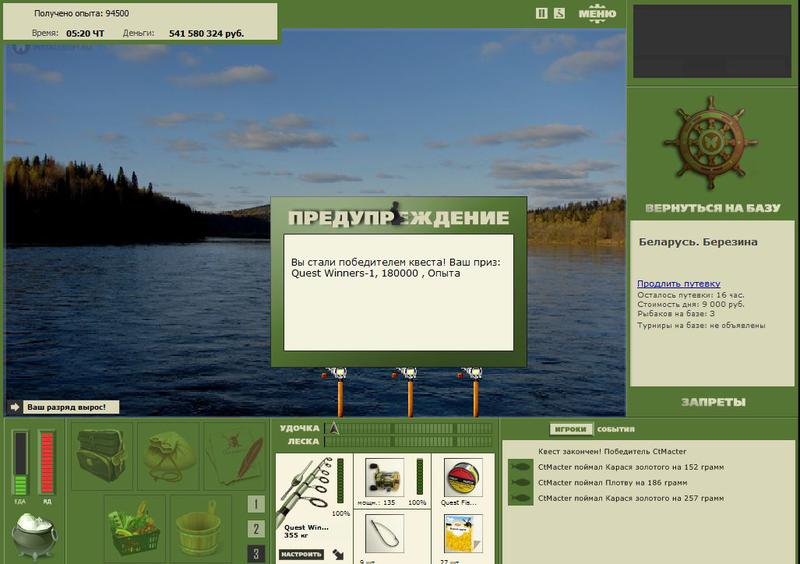Click Стоимость дня: 9 000 руб. text

pyautogui.click(x=690, y=304)
